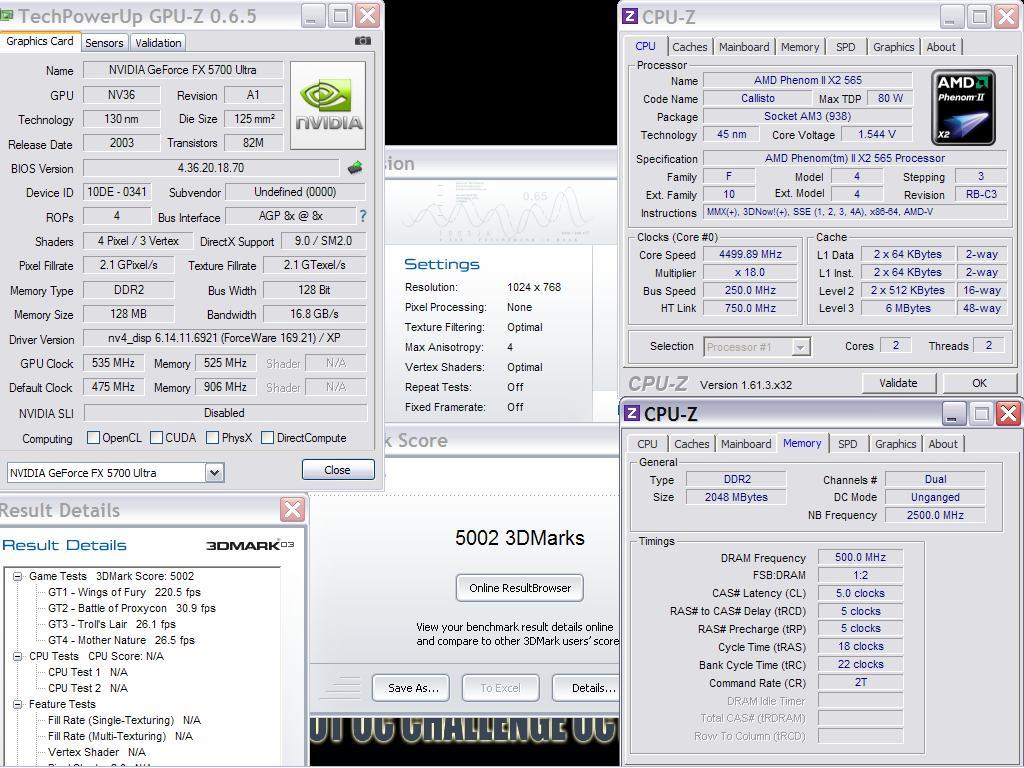
Task: Click the AMD Phenom II logo in CPU-Z
Action: [963, 107]
